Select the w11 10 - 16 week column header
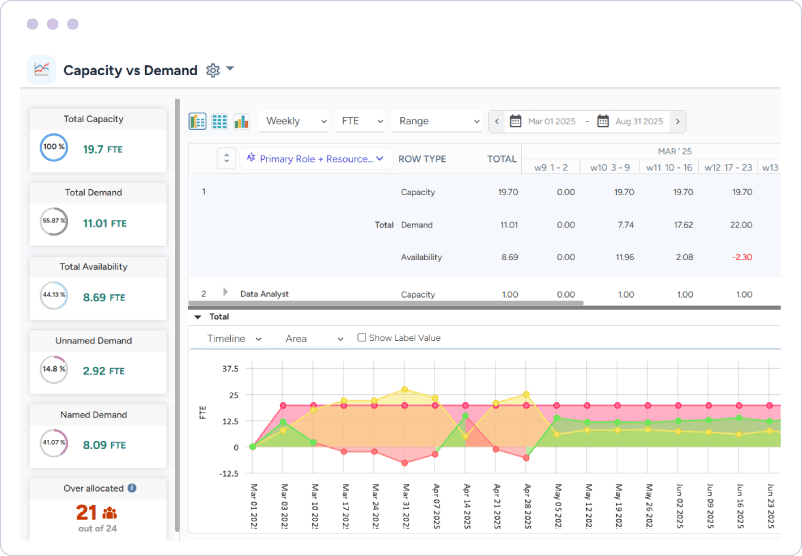The width and height of the screenshot is (802, 556). (x=669, y=167)
